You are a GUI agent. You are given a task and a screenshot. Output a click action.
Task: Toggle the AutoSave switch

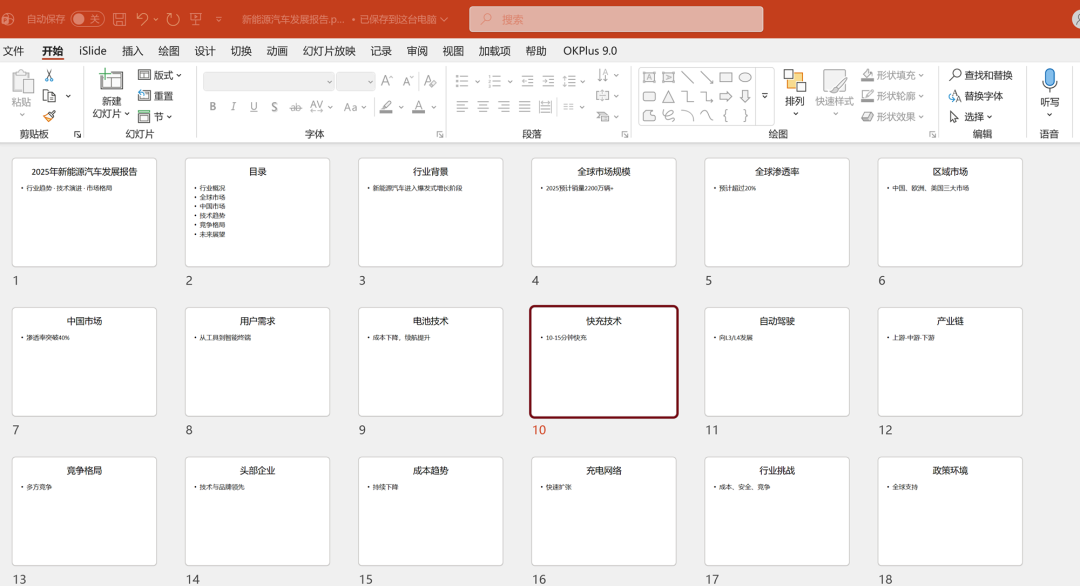point(87,19)
